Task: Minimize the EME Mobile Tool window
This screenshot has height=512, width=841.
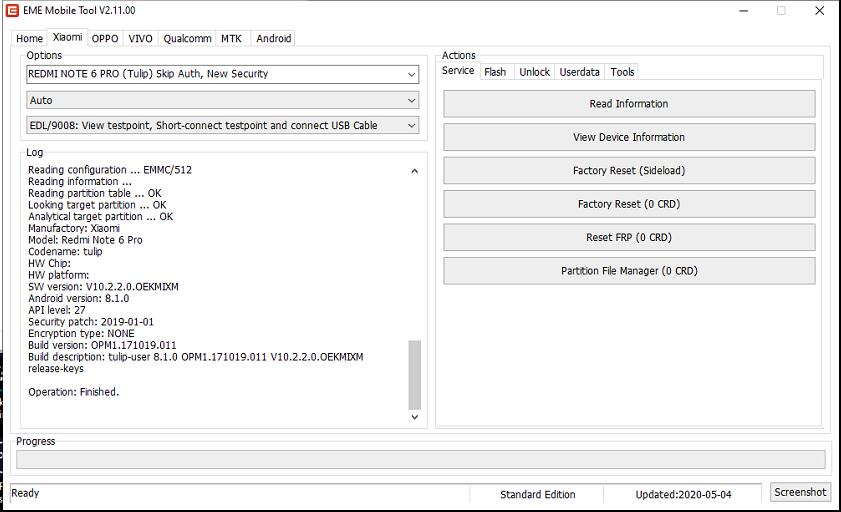Action: (x=743, y=11)
